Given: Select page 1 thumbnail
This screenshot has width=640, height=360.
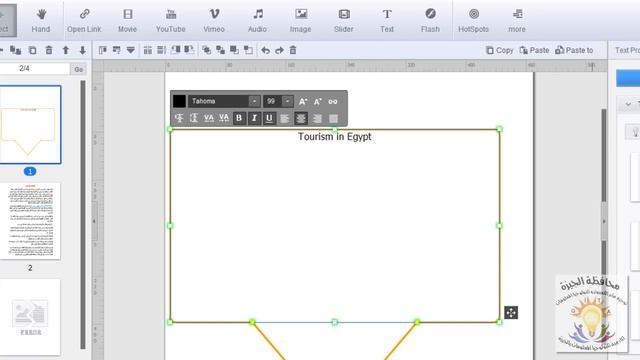Looking at the screenshot, I should coord(30,125).
